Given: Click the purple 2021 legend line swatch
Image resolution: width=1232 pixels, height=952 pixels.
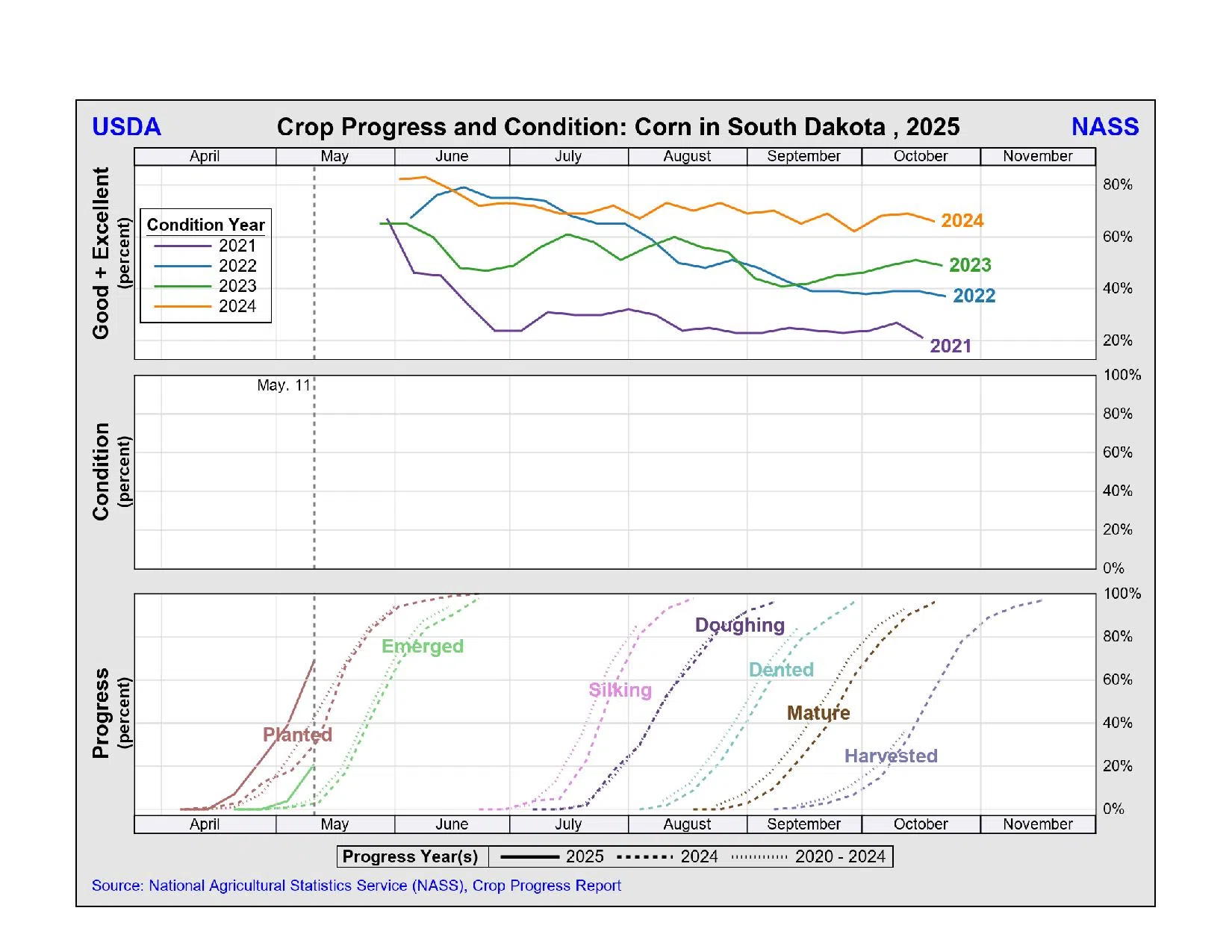Looking at the screenshot, I should 182,246.
